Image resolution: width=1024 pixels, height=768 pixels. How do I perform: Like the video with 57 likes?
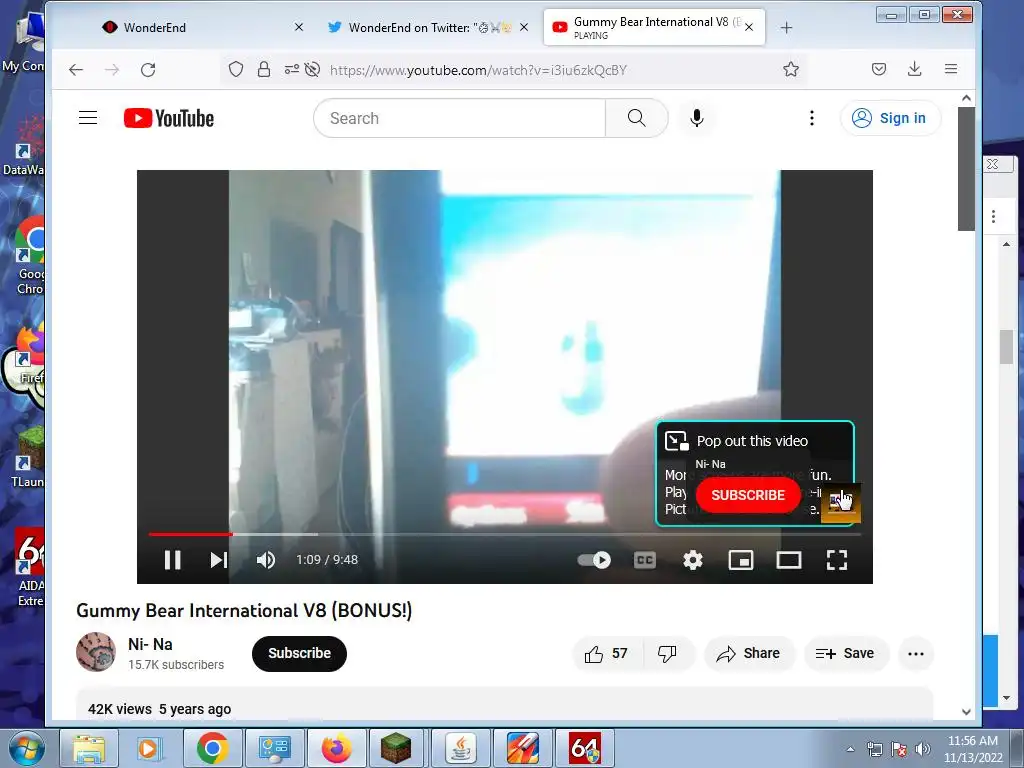point(607,654)
